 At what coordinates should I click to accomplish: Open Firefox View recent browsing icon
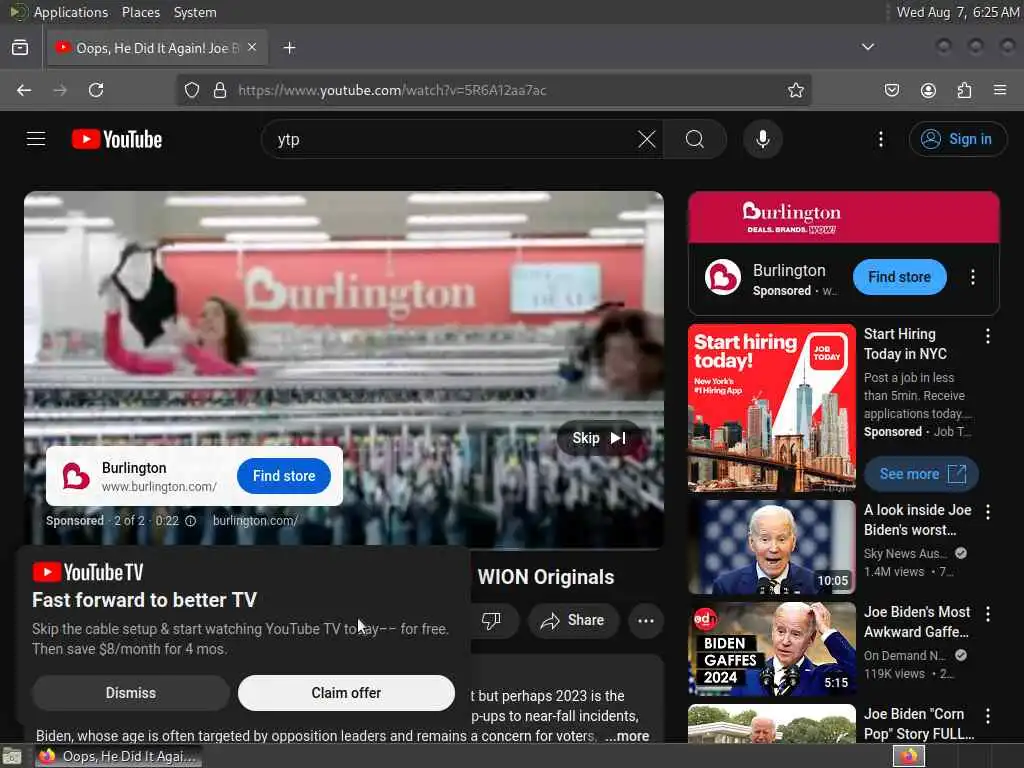click(x=20, y=48)
